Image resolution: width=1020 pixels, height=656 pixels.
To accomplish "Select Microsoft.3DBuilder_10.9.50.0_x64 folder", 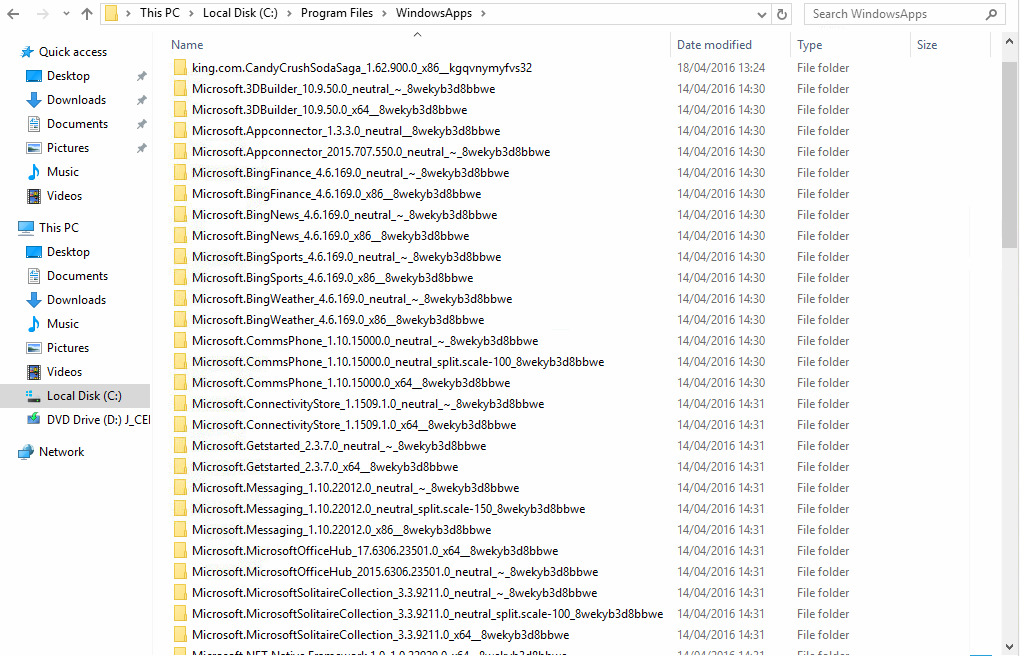I will [x=329, y=110].
